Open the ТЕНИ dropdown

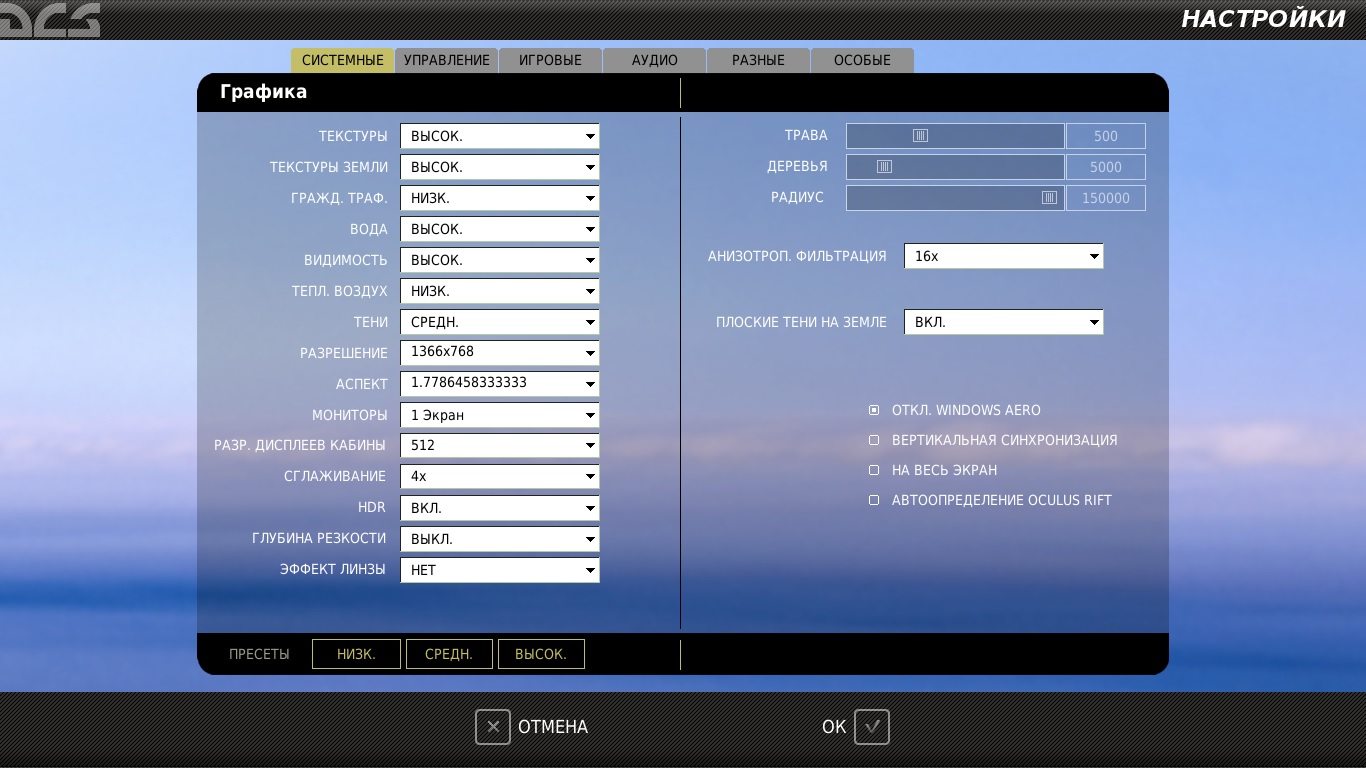click(500, 322)
